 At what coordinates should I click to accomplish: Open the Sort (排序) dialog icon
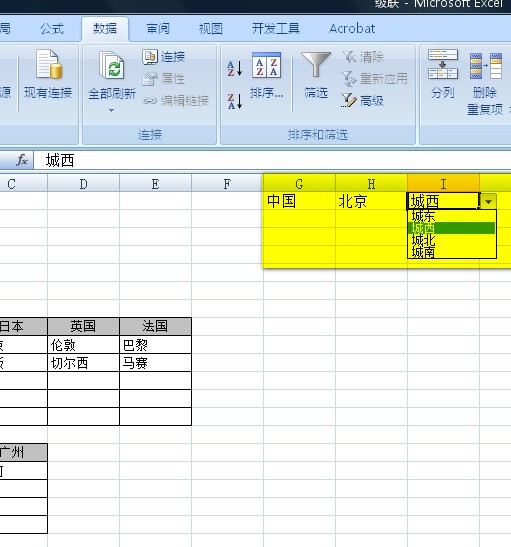266,65
